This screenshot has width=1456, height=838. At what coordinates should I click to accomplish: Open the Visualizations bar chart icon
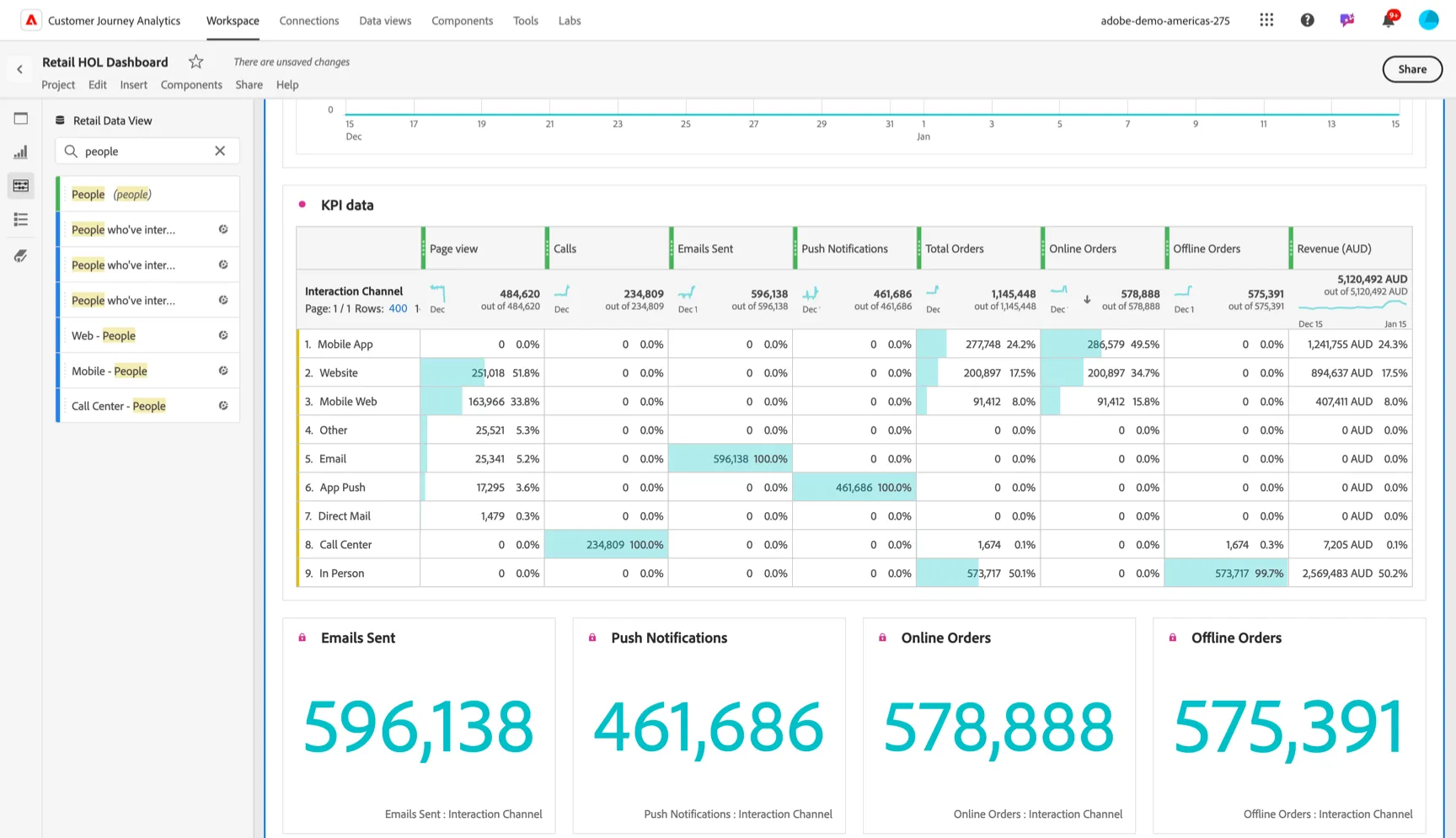pyautogui.click(x=21, y=152)
